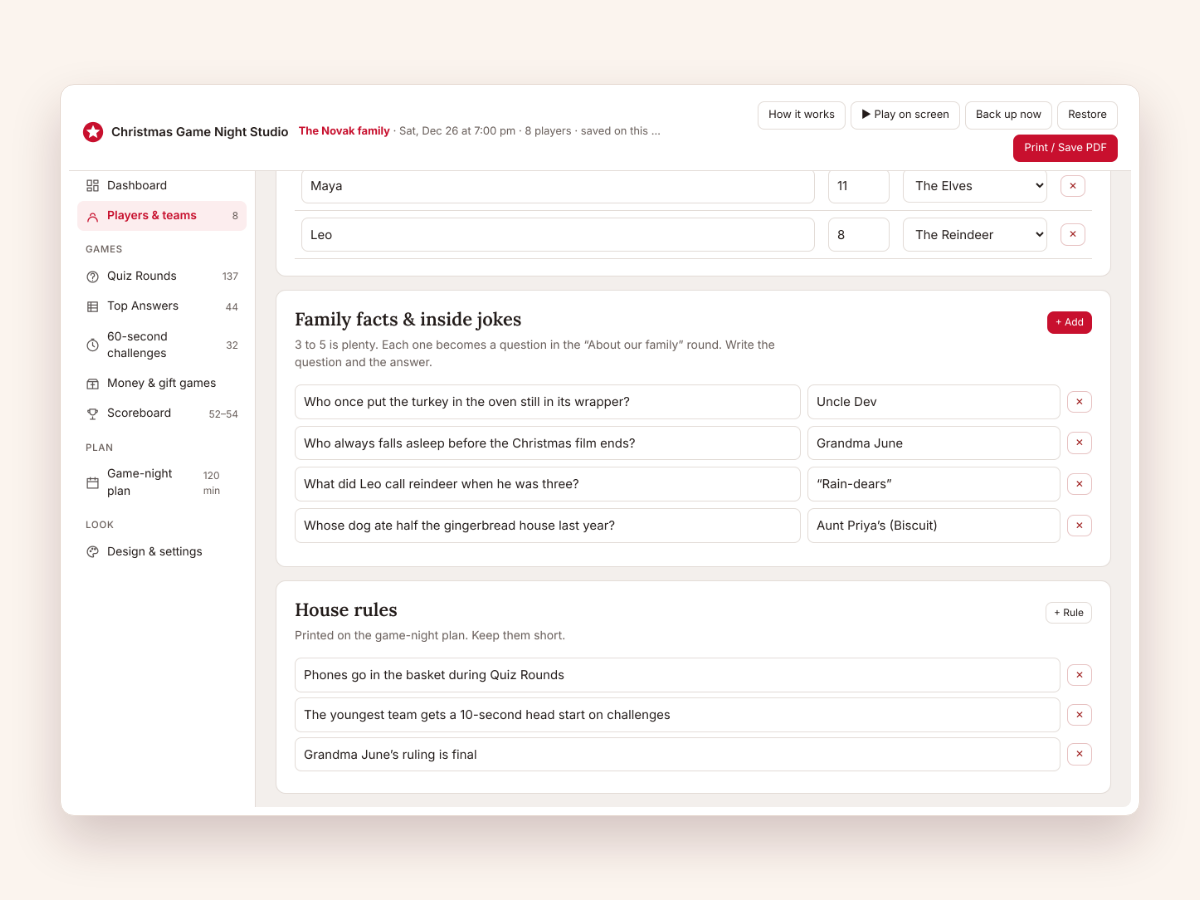Open Maya's team dropdown showing The Elves
1200x900 pixels.
click(x=975, y=186)
